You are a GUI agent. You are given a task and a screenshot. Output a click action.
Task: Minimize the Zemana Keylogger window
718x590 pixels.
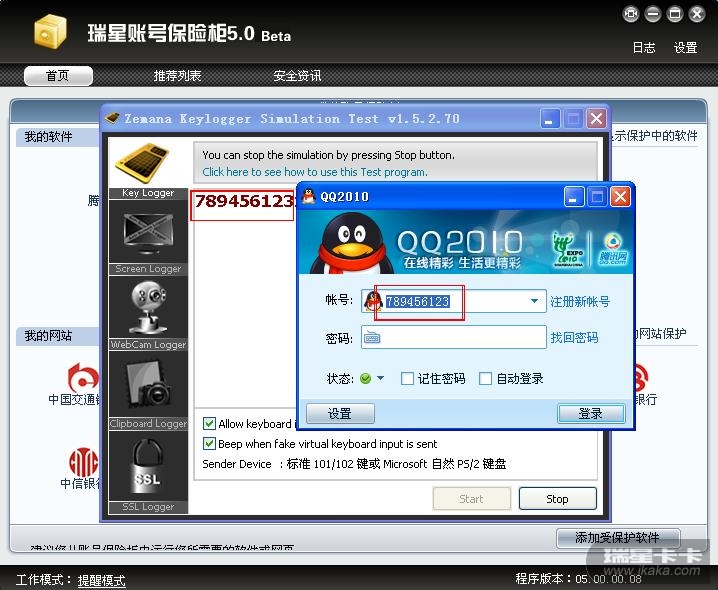[x=550, y=119]
